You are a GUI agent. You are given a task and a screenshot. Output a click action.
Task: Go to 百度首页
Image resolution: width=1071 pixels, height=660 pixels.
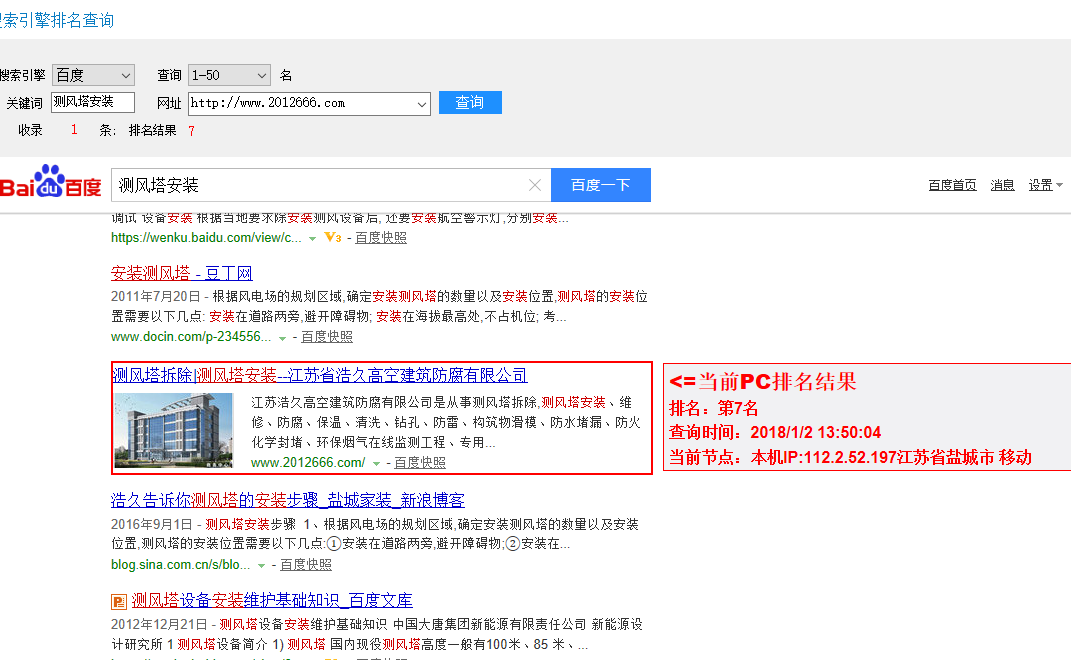pyautogui.click(x=952, y=185)
